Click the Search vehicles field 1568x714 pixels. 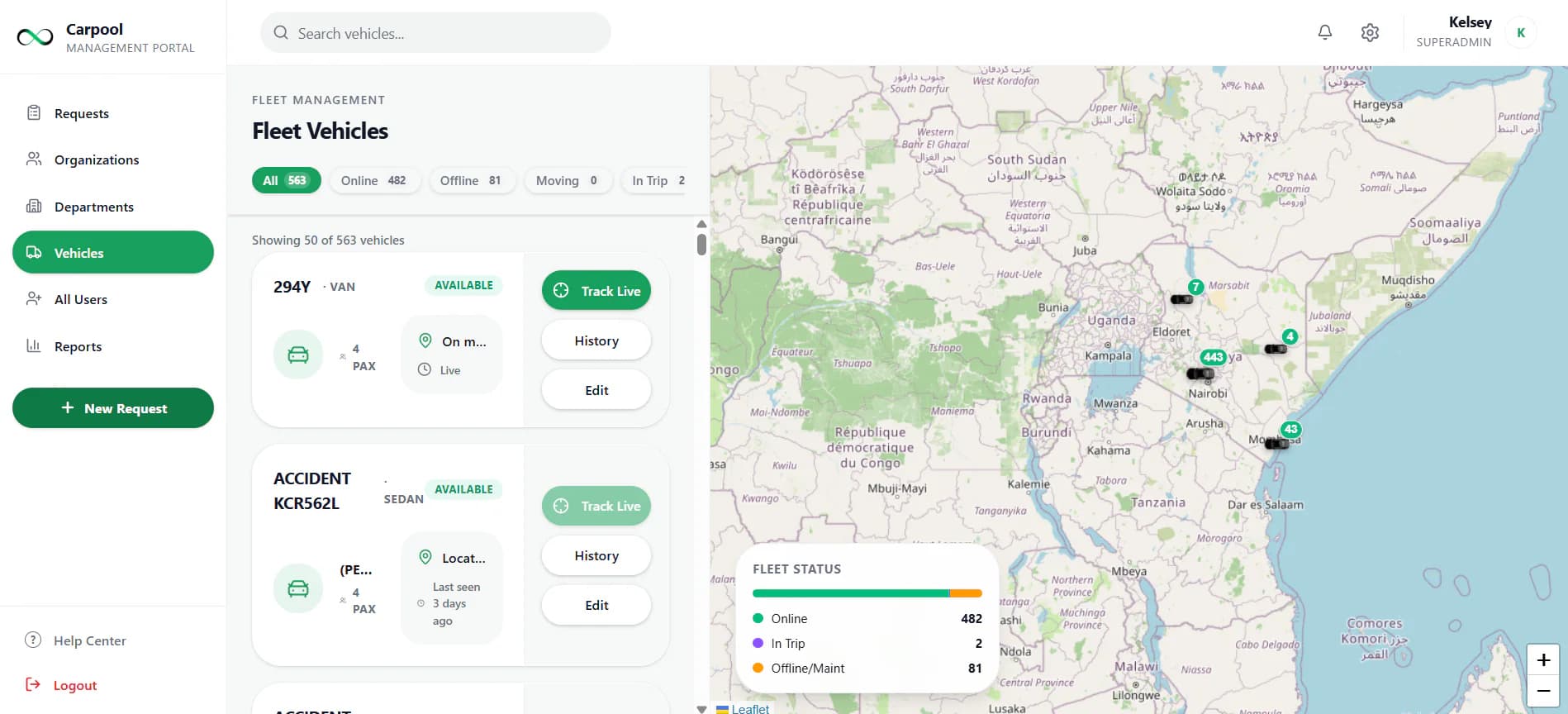point(435,33)
